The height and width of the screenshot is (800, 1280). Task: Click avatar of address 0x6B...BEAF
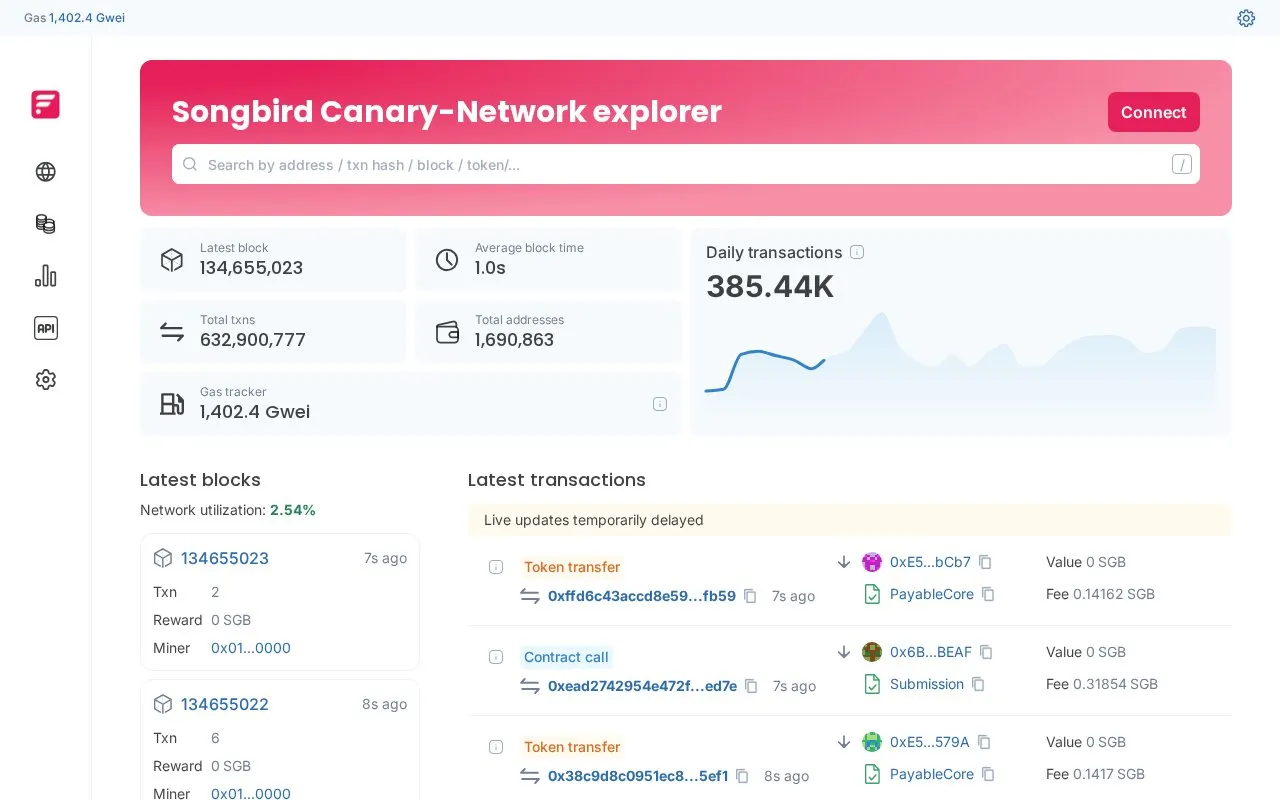click(872, 652)
